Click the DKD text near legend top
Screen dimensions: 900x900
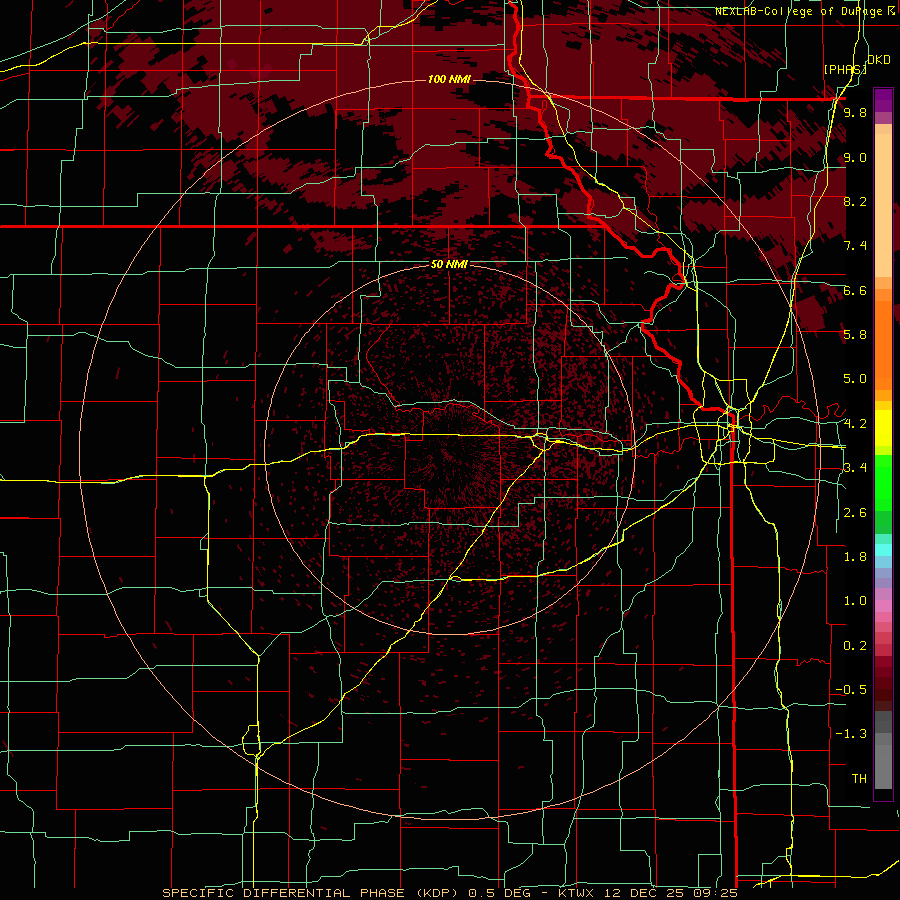(x=879, y=60)
